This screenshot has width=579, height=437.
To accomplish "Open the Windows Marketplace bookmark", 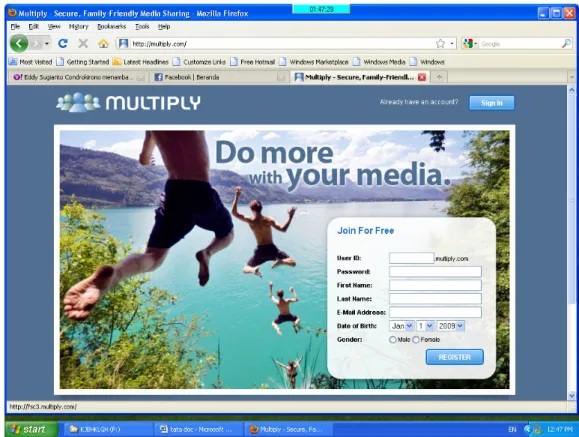I will (x=314, y=62).
